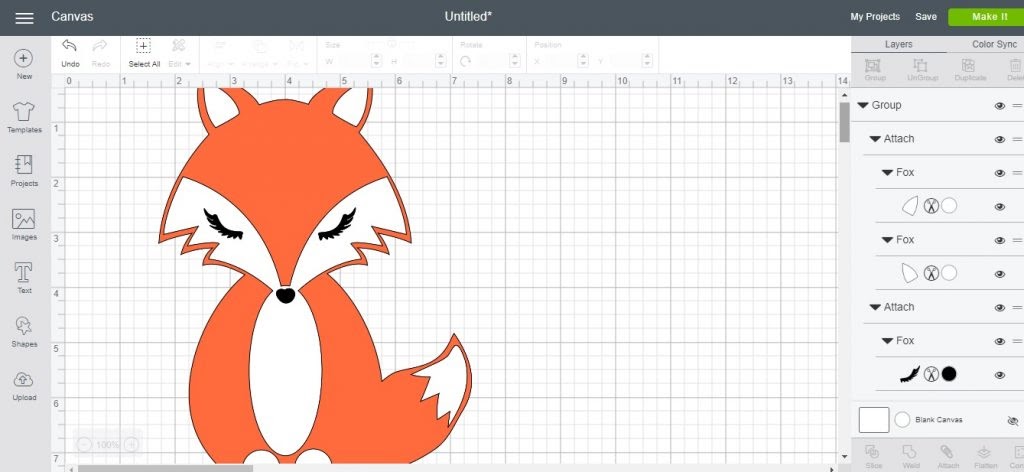Select the Group layer name

tap(886, 105)
